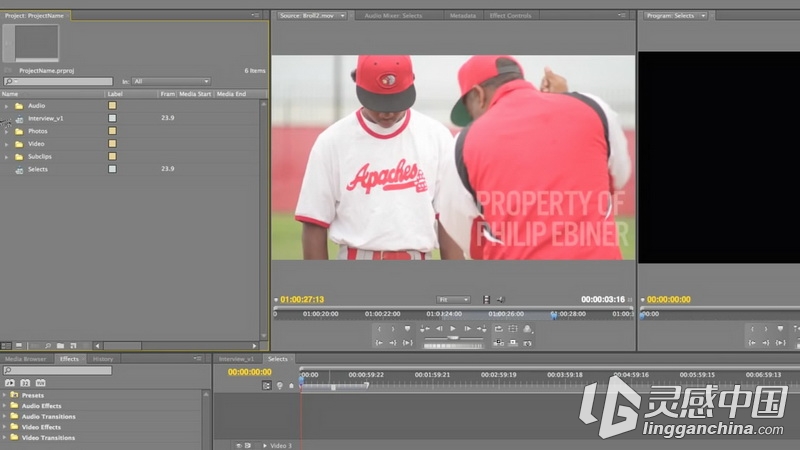The image size is (800, 450).
Task: Toggle Safe Margins in Source monitor
Action: pyautogui.click(x=513, y=329)
